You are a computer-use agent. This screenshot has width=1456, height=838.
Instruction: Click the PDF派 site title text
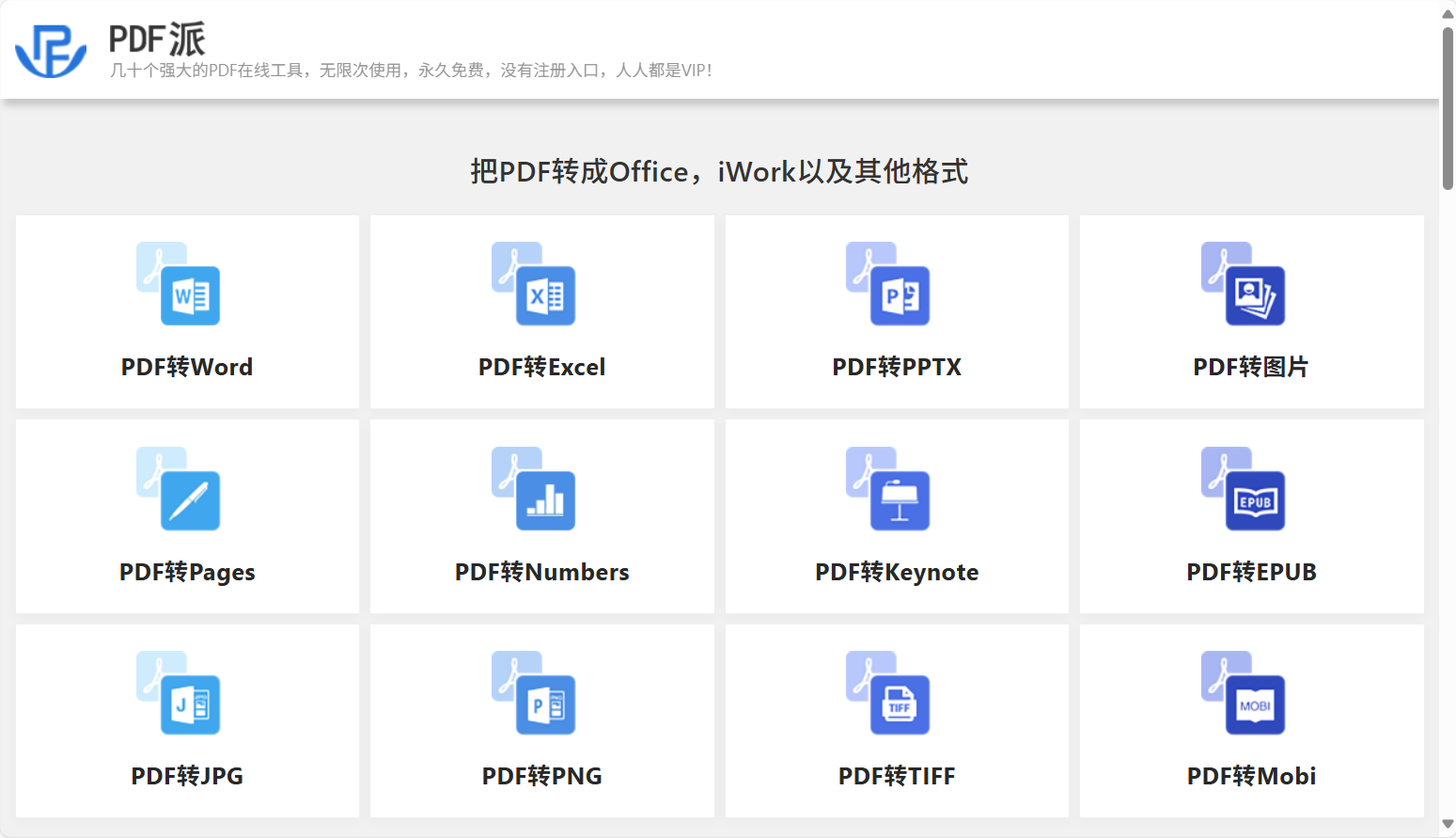[x=157, y=40]
